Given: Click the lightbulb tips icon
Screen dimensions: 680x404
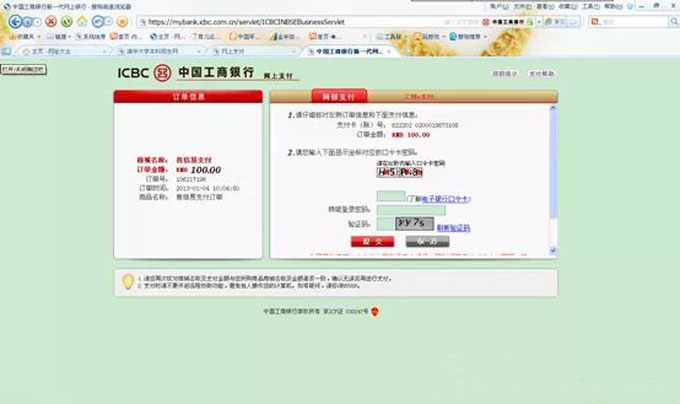Looking at the screenshot, I should [x=128, y=282].
